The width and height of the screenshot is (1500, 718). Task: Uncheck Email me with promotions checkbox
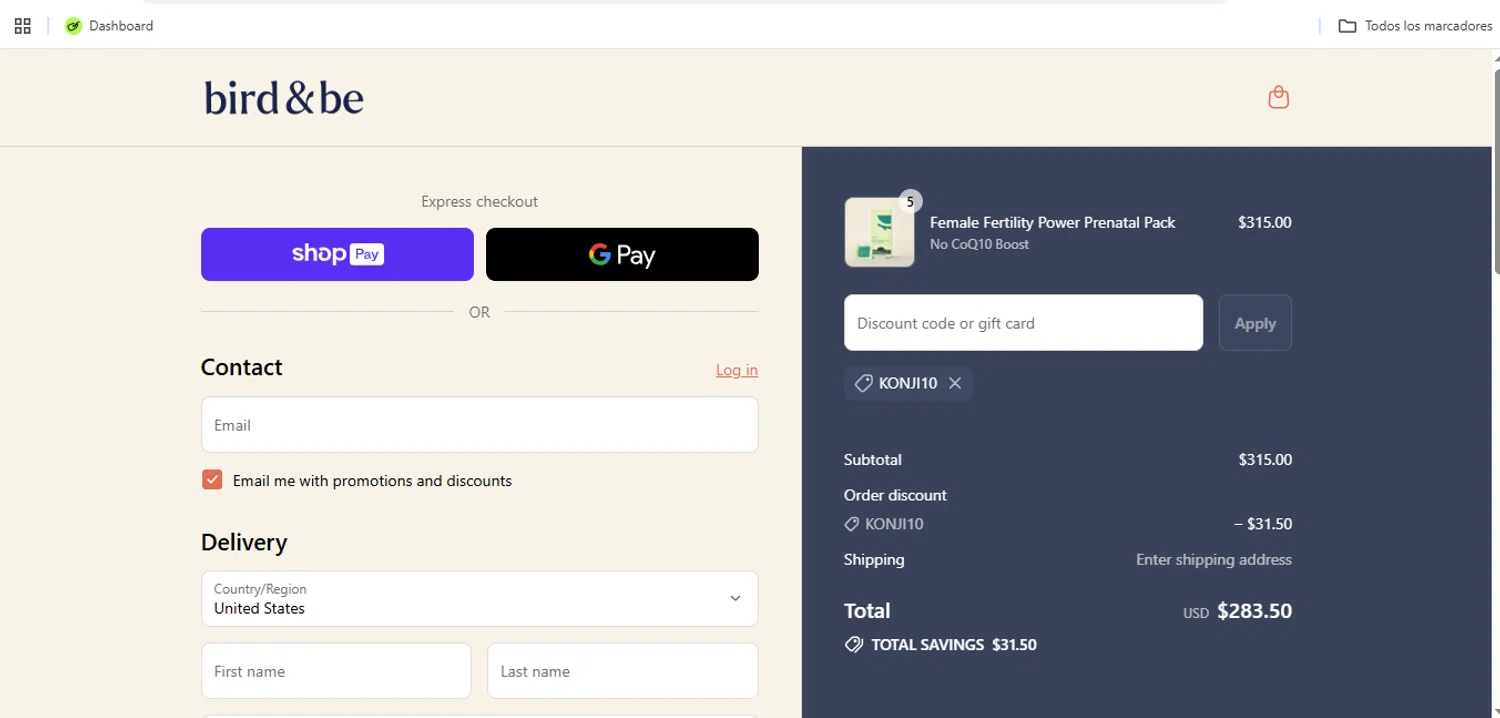click(212, 480)
